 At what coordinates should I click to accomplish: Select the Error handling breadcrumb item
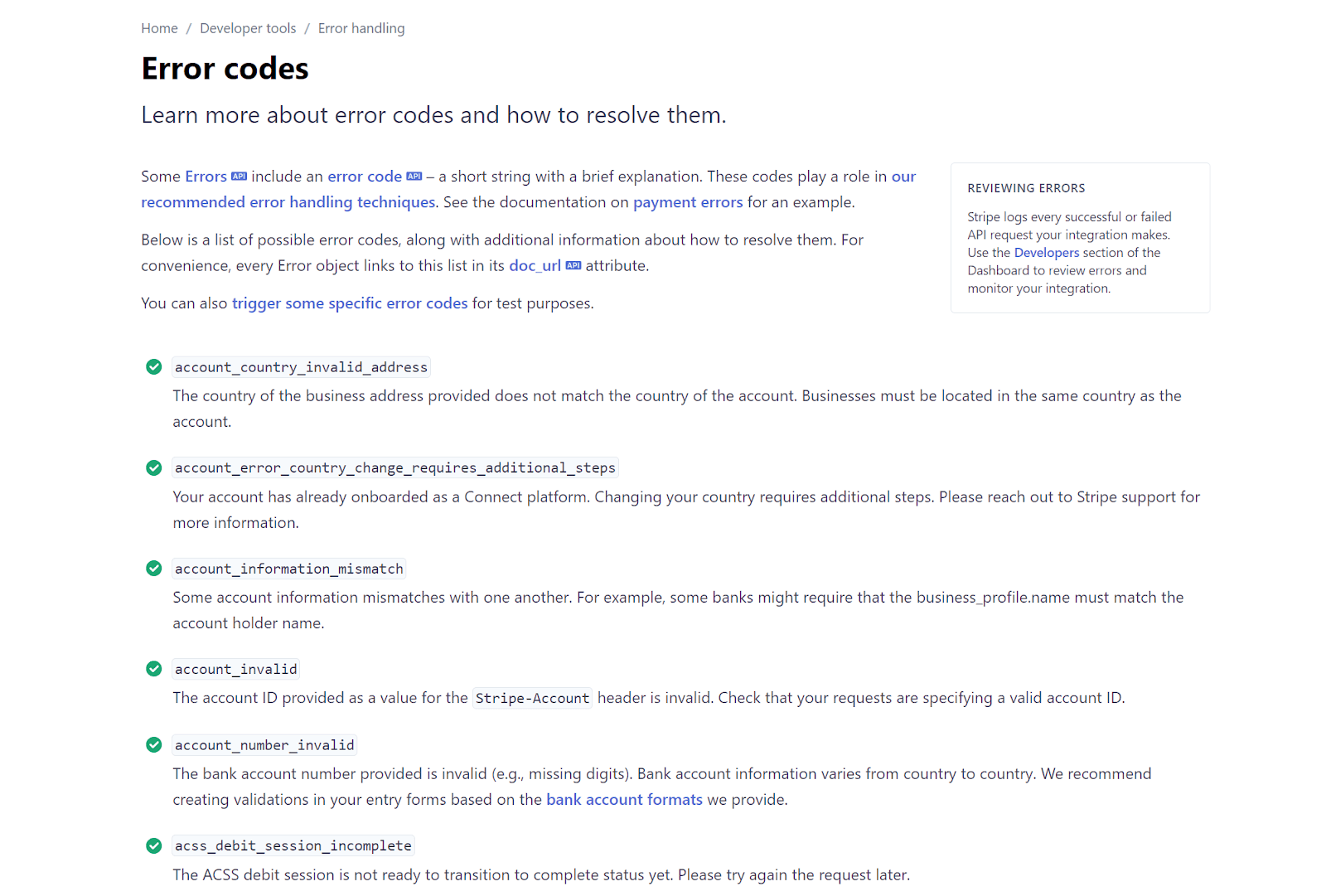[361, 27]
